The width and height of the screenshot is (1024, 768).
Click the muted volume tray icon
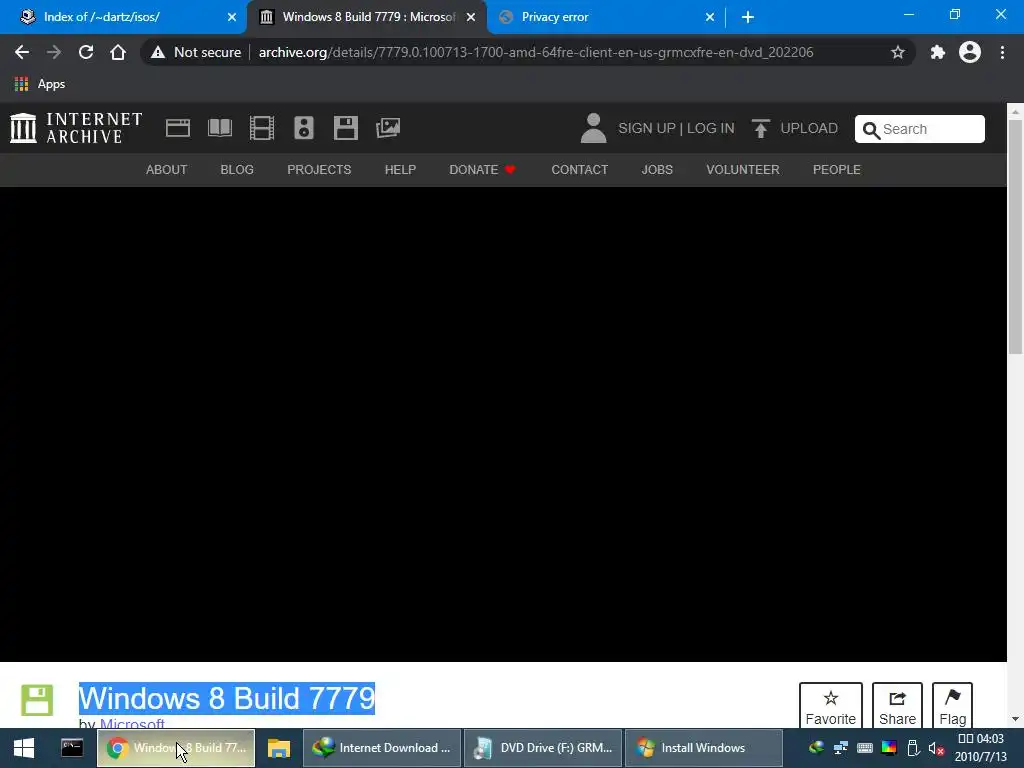pos(936,748)
